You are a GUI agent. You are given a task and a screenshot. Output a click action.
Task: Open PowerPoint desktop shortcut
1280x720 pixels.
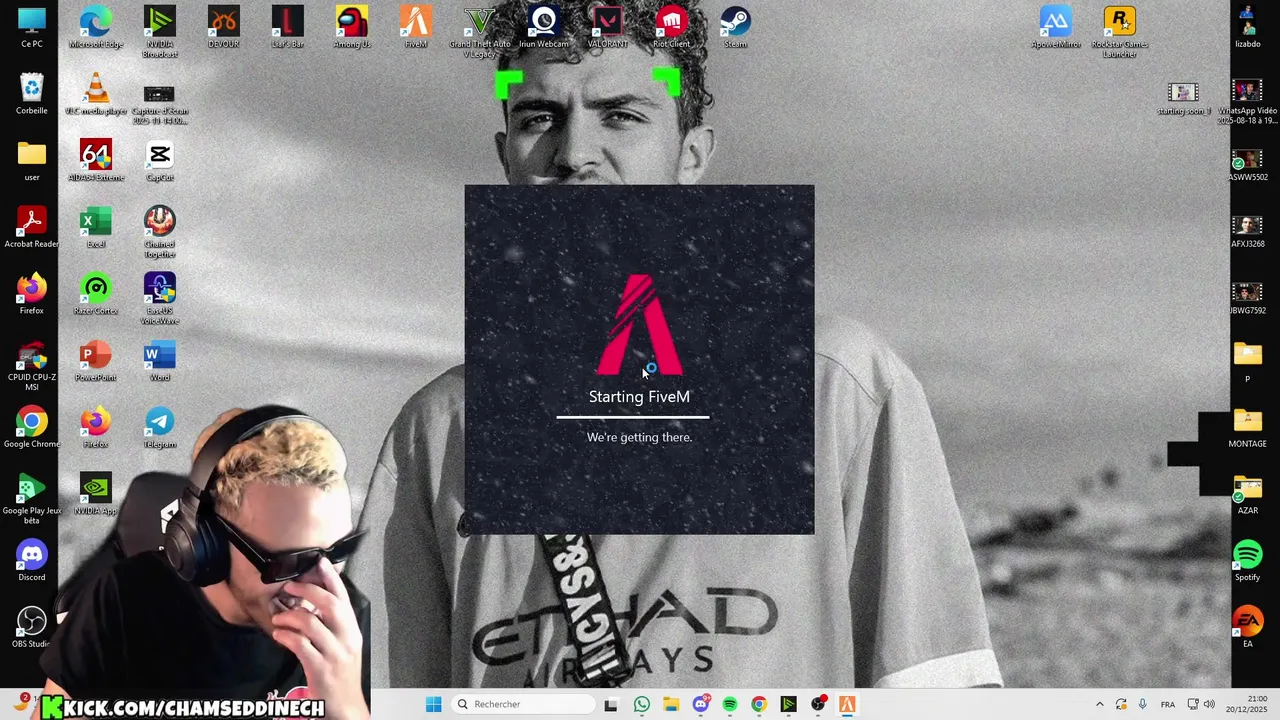96,361
